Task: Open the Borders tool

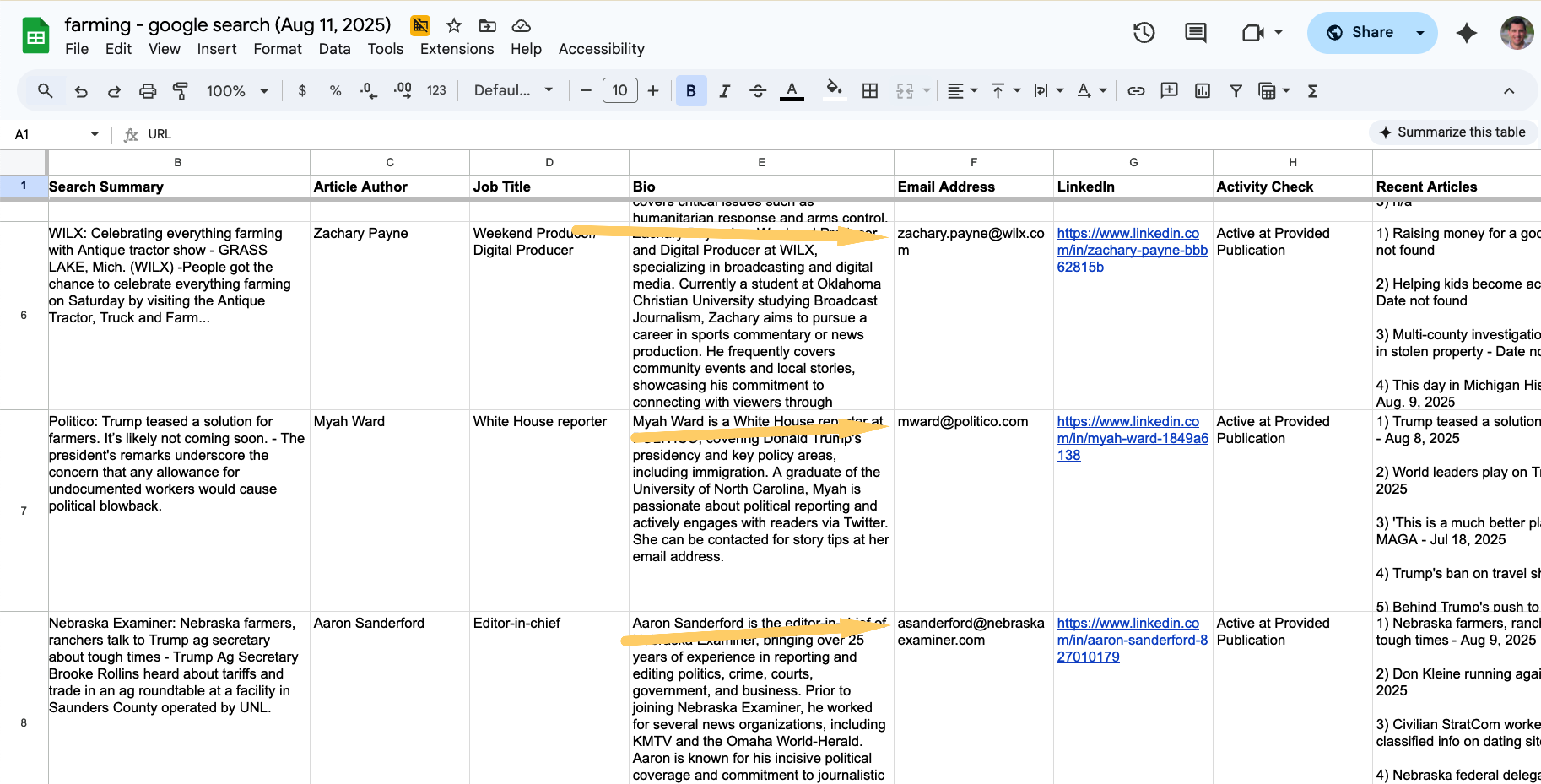Action: coord(870,91)
